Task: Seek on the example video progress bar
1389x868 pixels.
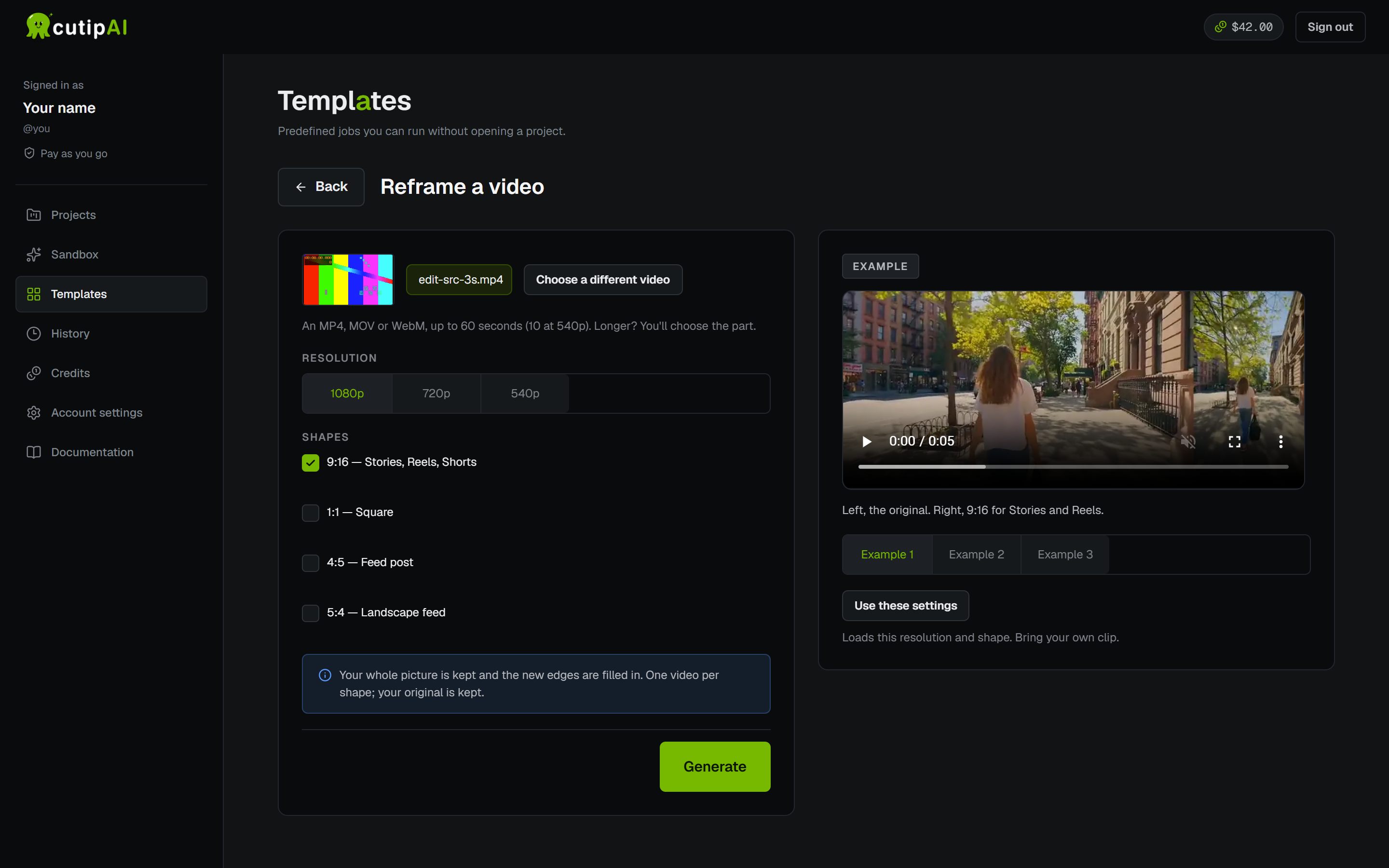Action: pos(1073,467)
